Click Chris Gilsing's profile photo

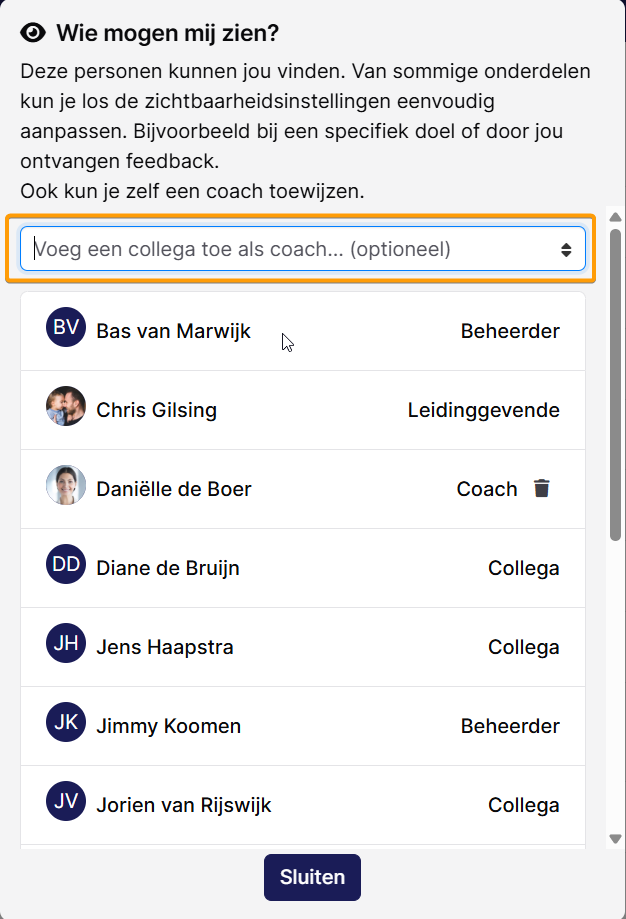pos(66,406)
